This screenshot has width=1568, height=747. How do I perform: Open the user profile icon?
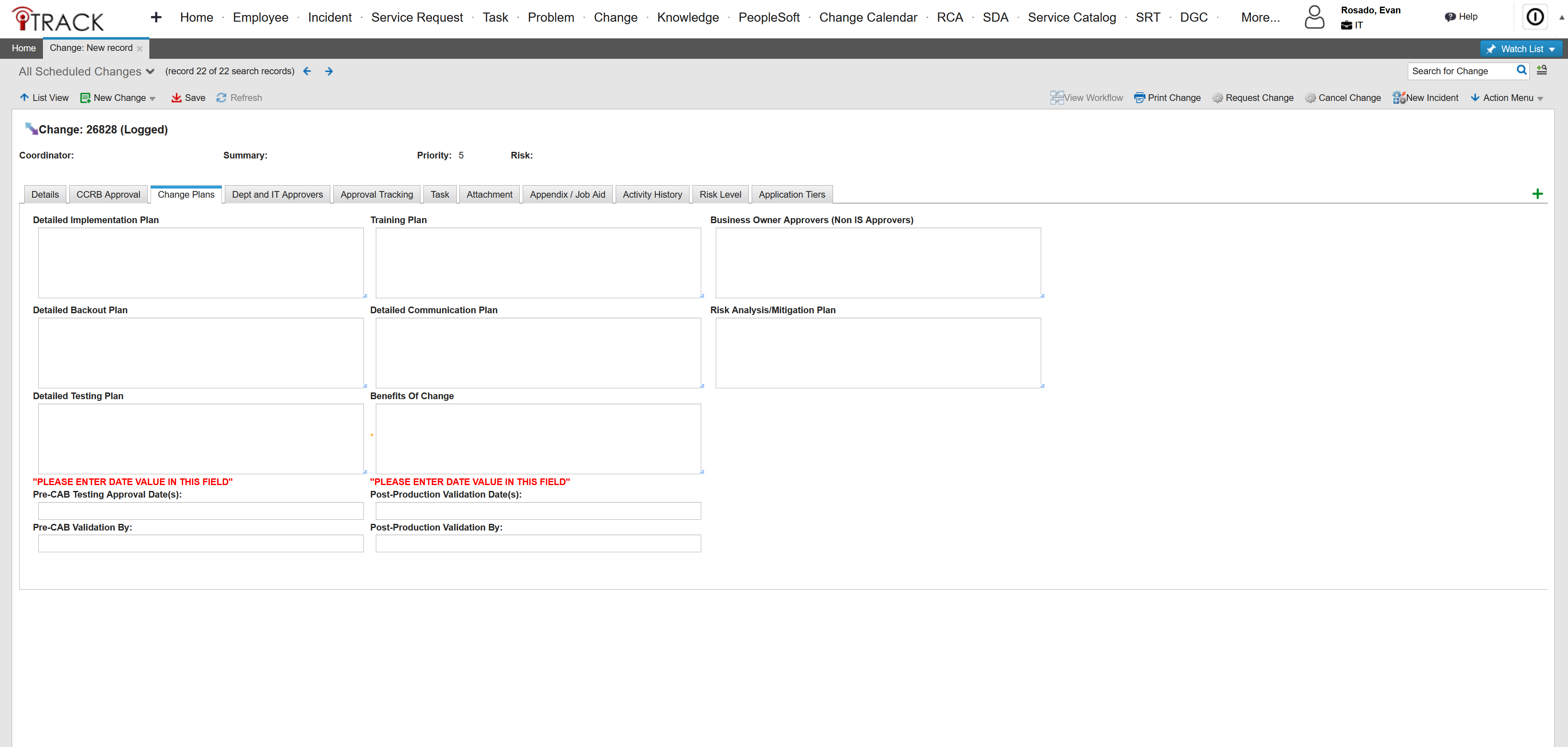coord(1314,17)
